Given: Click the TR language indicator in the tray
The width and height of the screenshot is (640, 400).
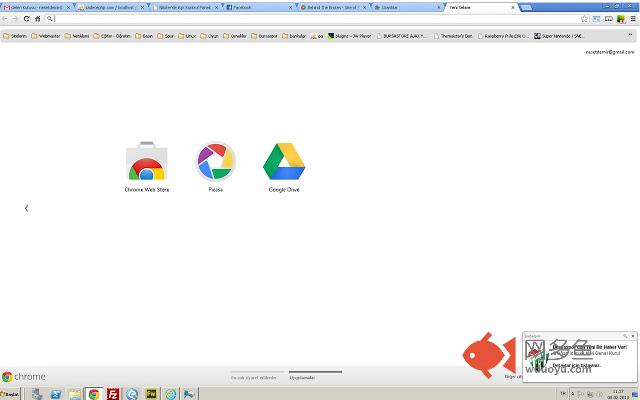Looking at the screenshot, I should (563, 394).
